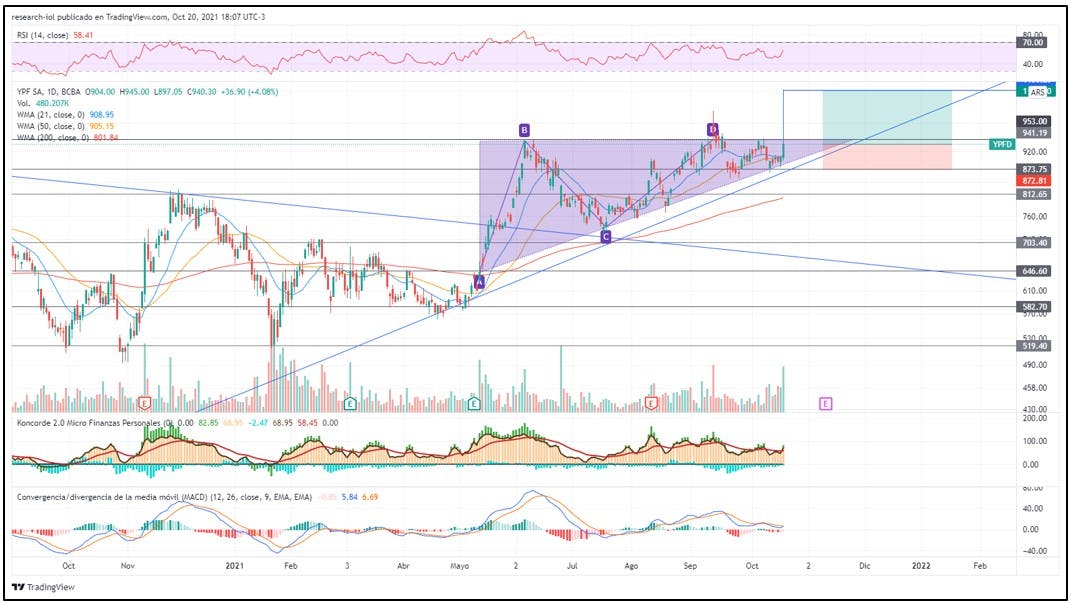Viewport: 1071px width, 603px height.
Task: Click the 953.00 price label
Action: pos(1034,122)
